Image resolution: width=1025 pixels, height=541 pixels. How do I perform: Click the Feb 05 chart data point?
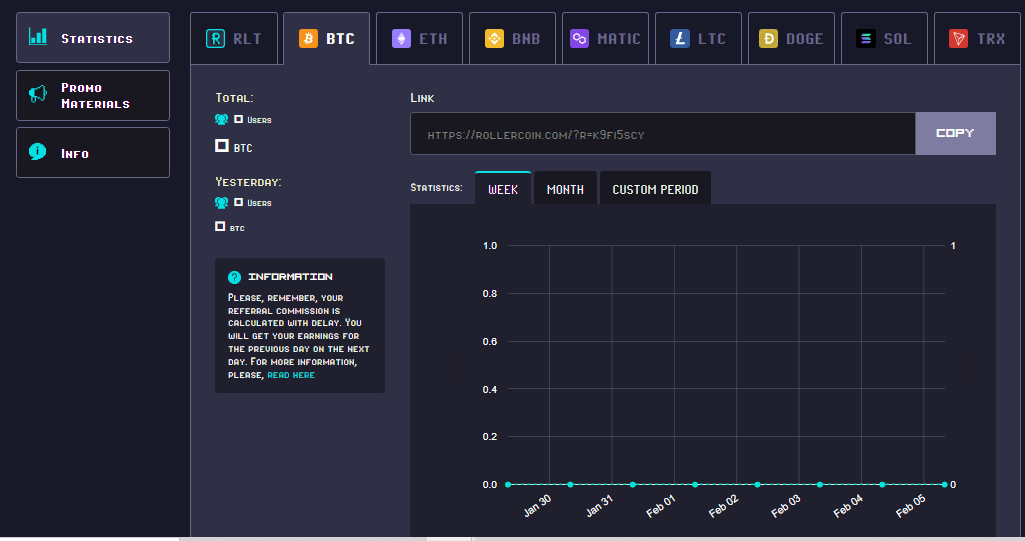[x=945, y=485]
